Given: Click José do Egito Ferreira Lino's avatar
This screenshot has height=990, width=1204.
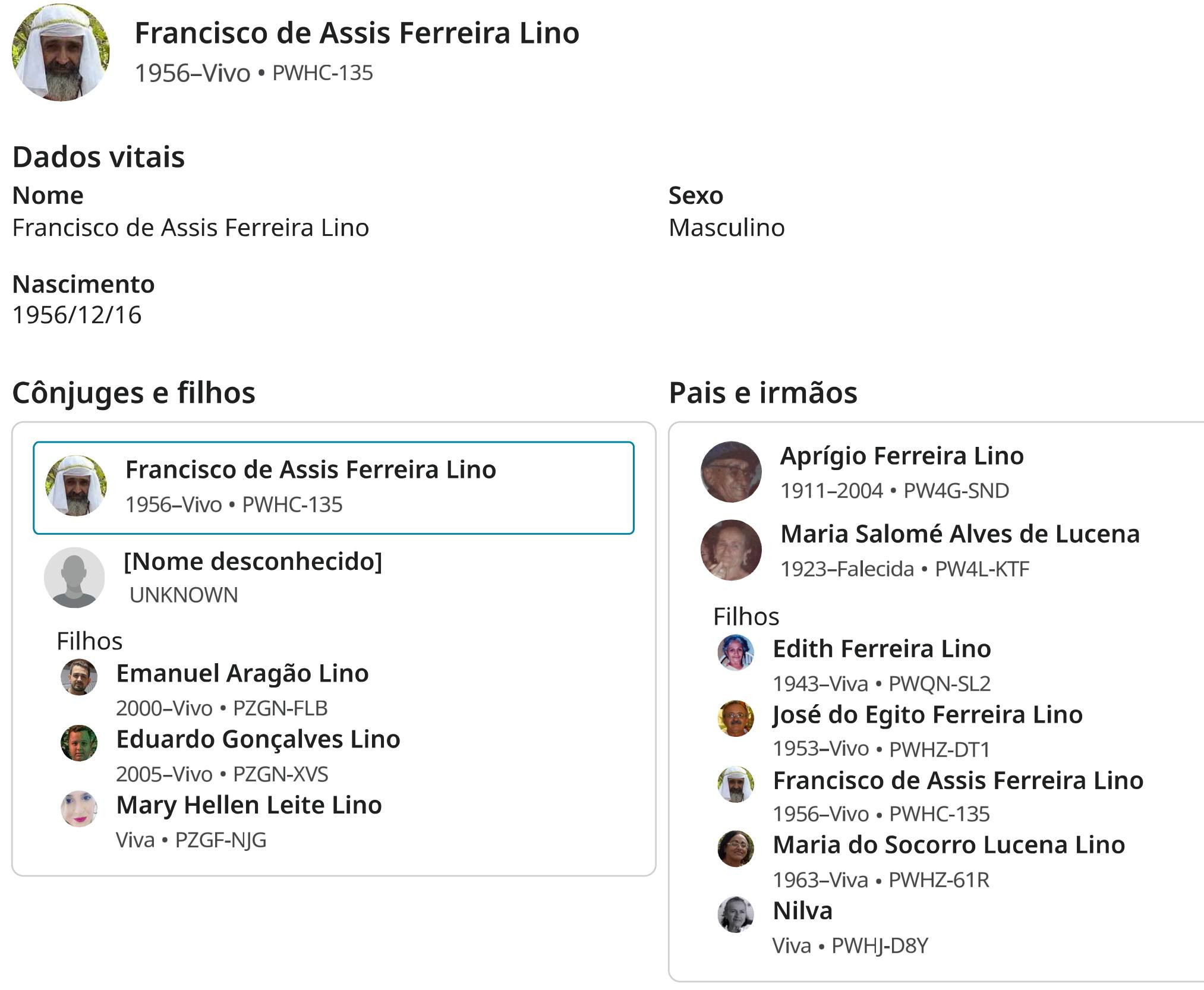Looking at the screenshot, I should coord(736,718).
